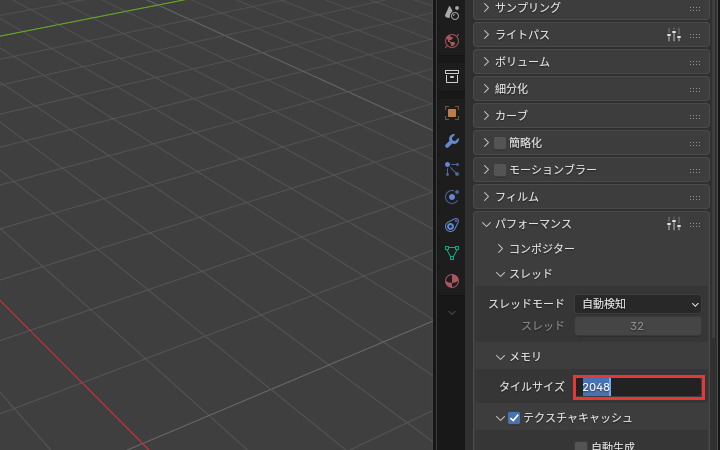
Task: Click the grip handle on ライトパス panel
Action: [695, 35]
